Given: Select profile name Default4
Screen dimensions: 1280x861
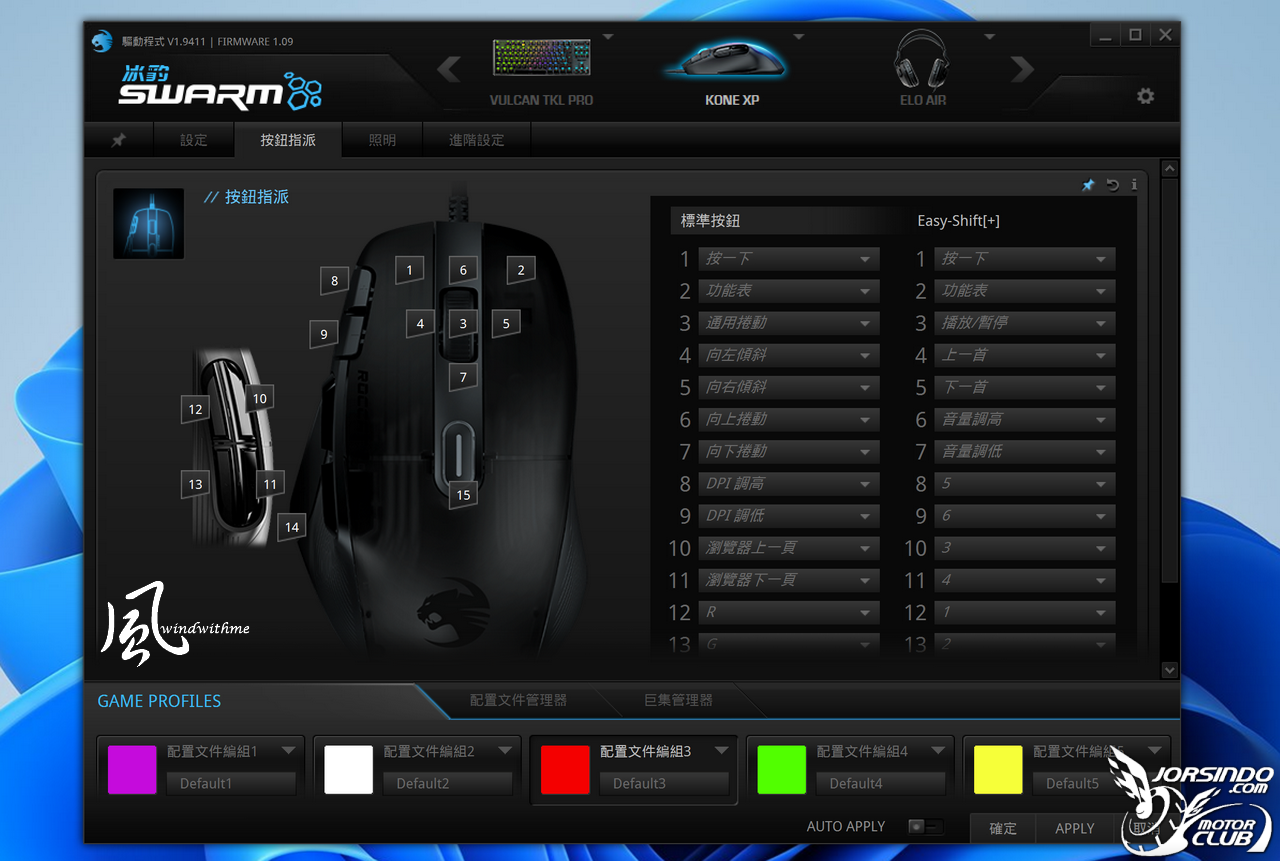Looking at the screenshot, I should pos(881,783).
